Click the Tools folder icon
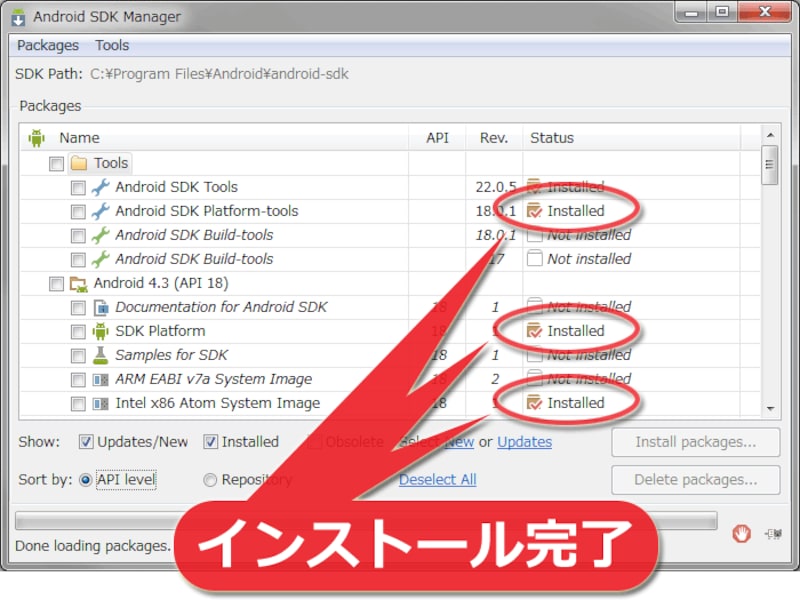The width and height of the screenshot is (800, 600). click(79, 163)
